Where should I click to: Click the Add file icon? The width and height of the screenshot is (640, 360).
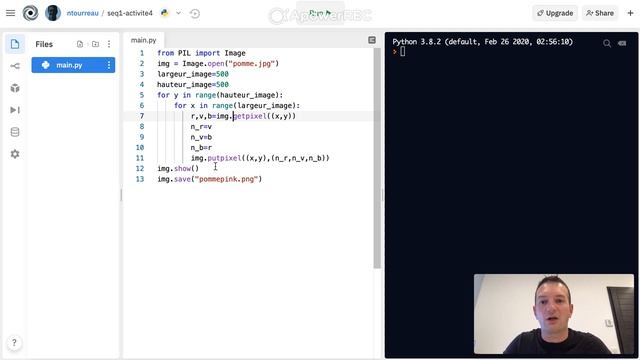80,44
